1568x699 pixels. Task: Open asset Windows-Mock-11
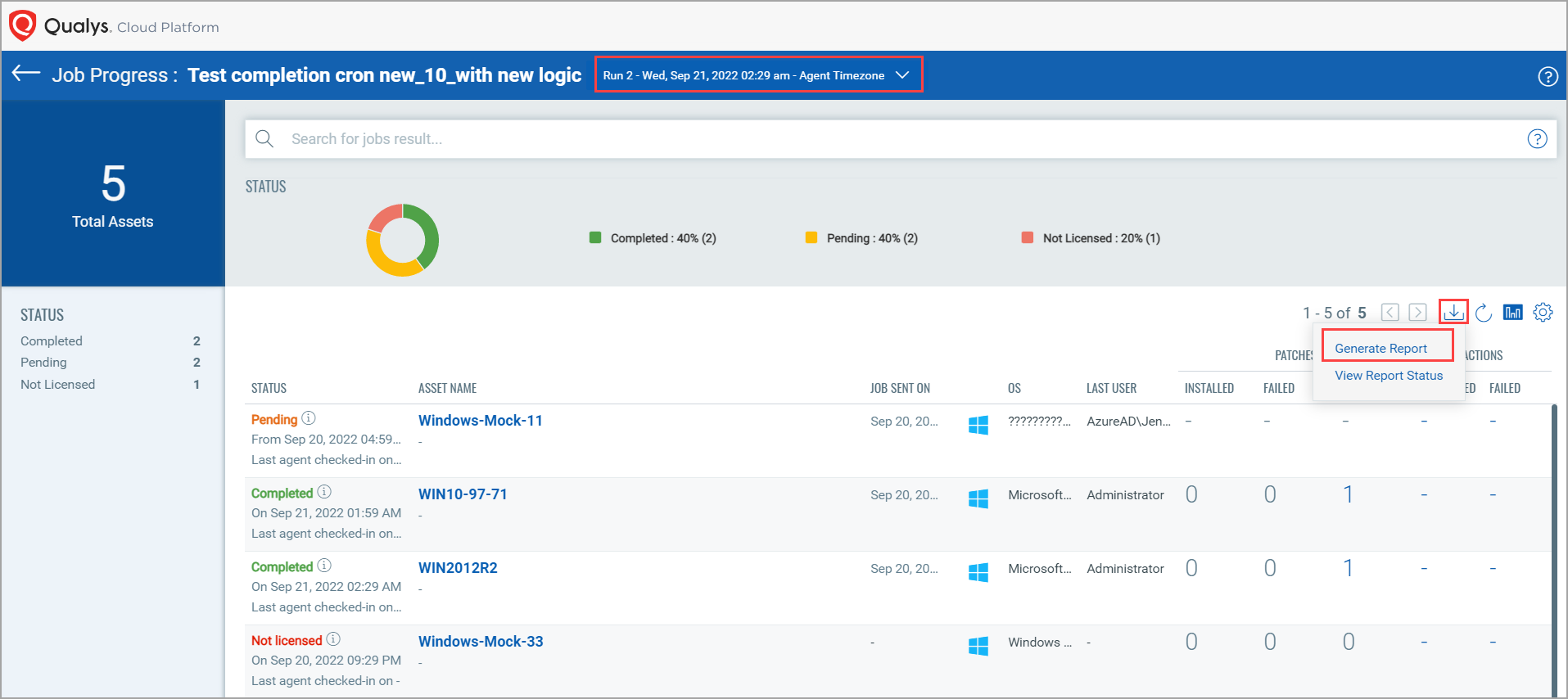tap(481, 421)
